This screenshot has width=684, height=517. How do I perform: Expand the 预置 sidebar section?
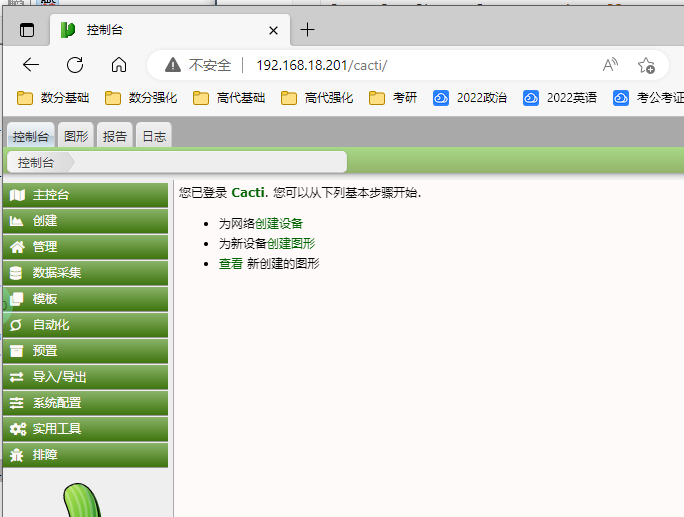45,350
